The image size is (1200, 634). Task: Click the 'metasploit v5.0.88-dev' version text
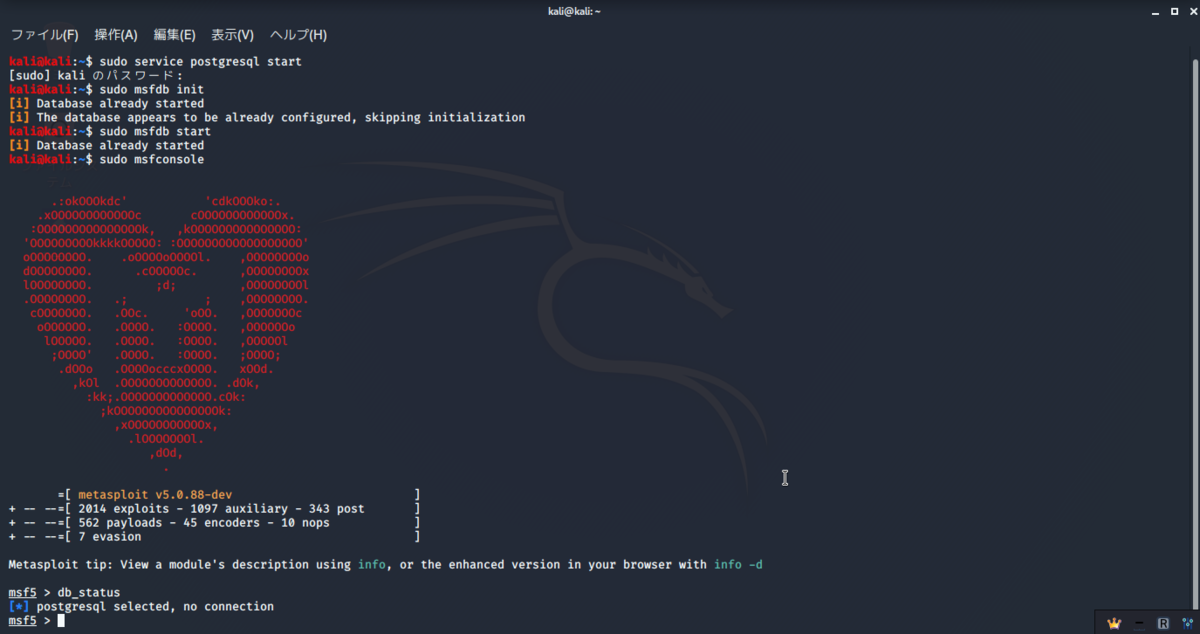(155, 495)
